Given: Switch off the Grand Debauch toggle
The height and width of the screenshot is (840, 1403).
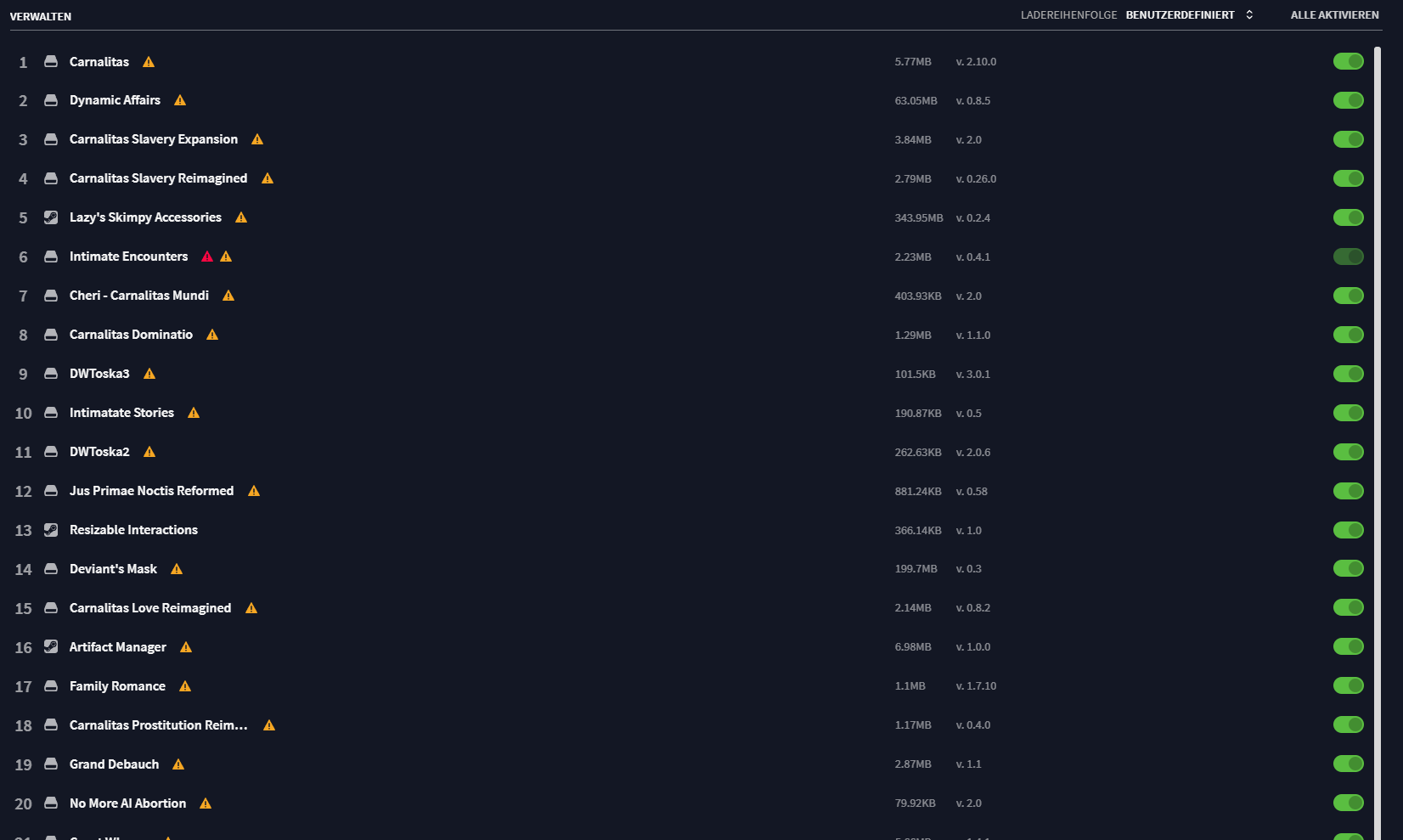Looking at the screenshot, I should (x=1349, y=764).
